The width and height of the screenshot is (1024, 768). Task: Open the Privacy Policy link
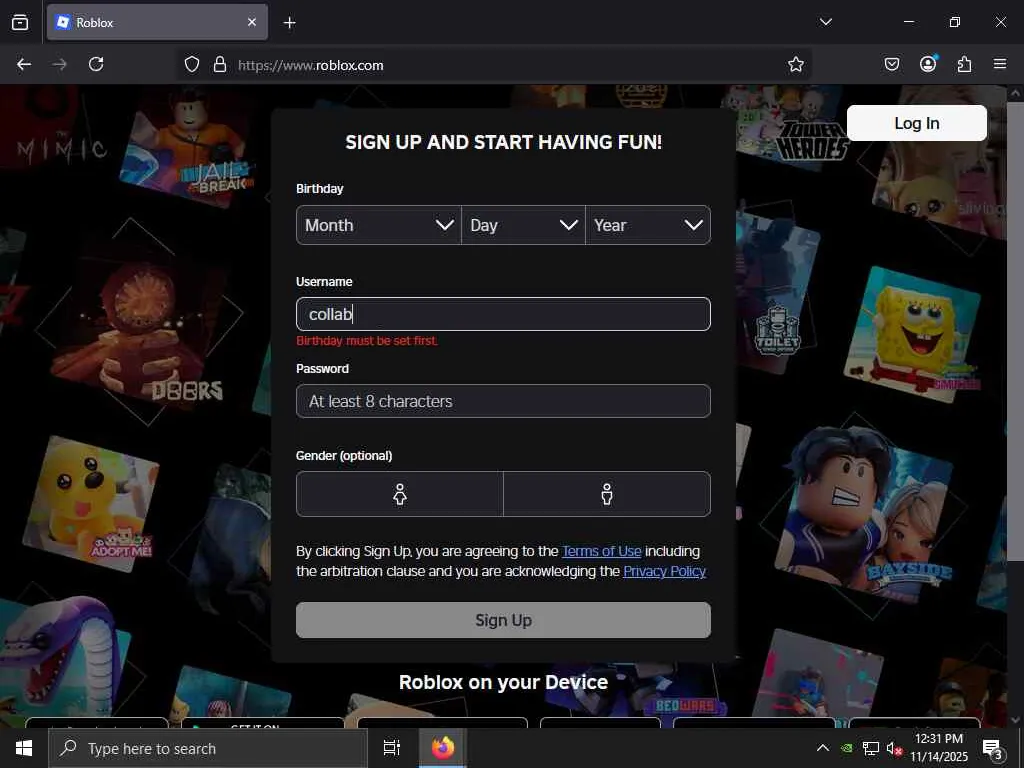pos(664,571)
